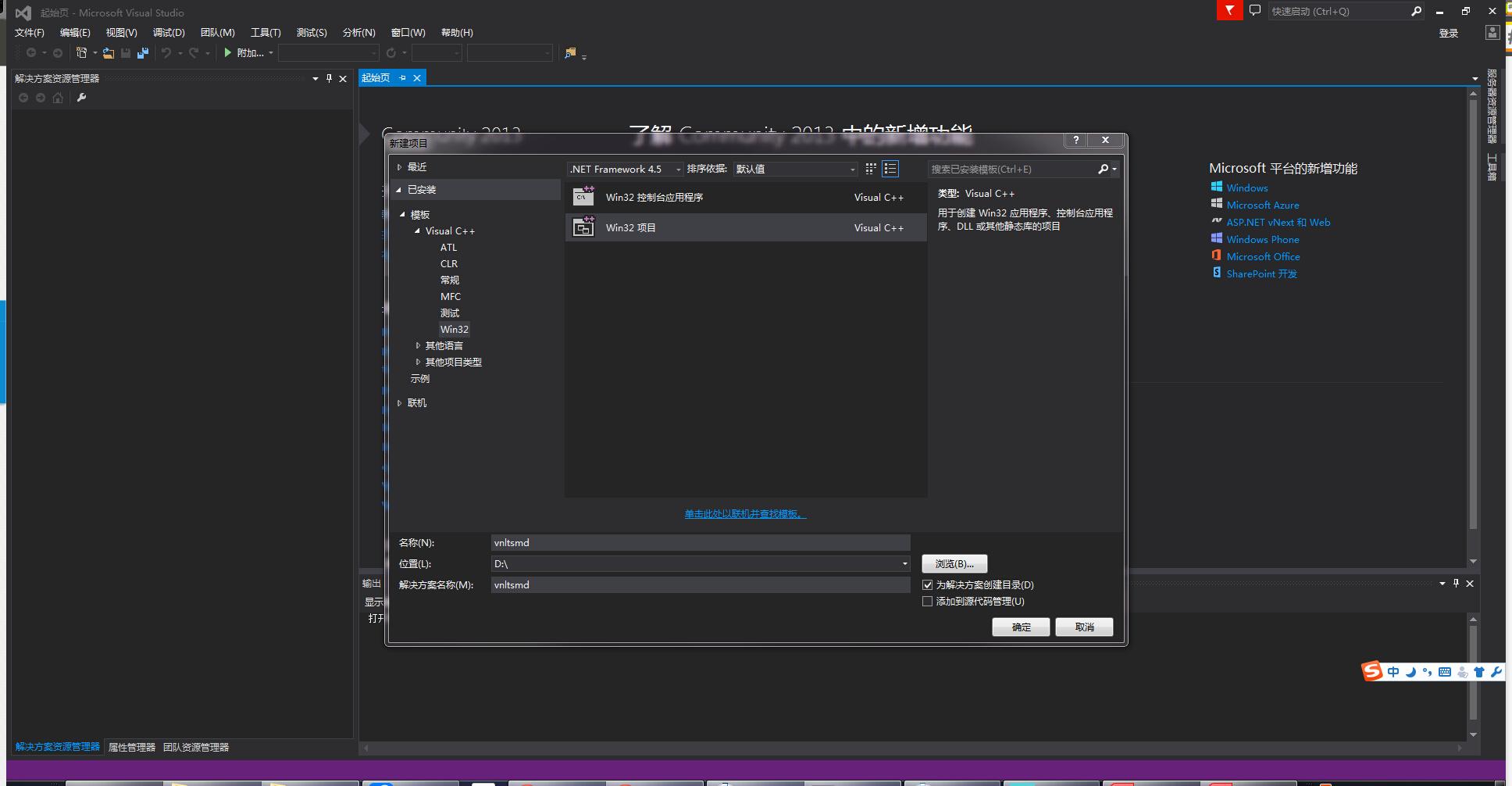The width and height of the screenshot is (1512, 786).
Task: Click the quick launch magnifier icon
Action: tap(1416, 11)
